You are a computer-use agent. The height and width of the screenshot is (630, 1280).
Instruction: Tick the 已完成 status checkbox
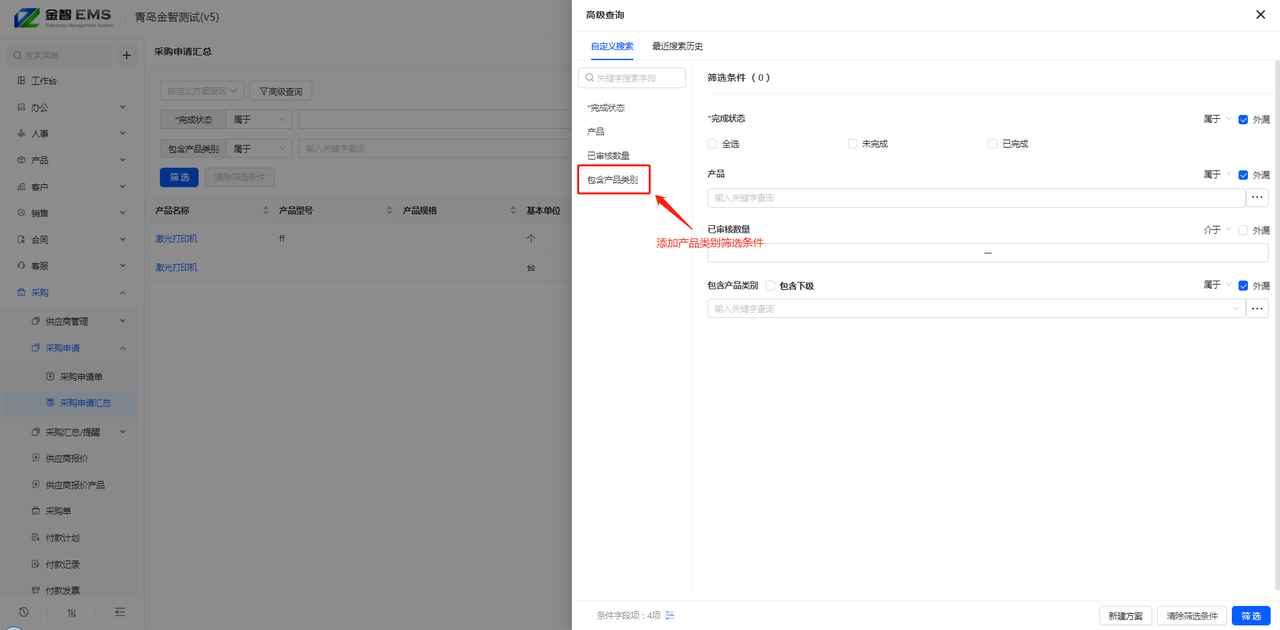point(992,144)
